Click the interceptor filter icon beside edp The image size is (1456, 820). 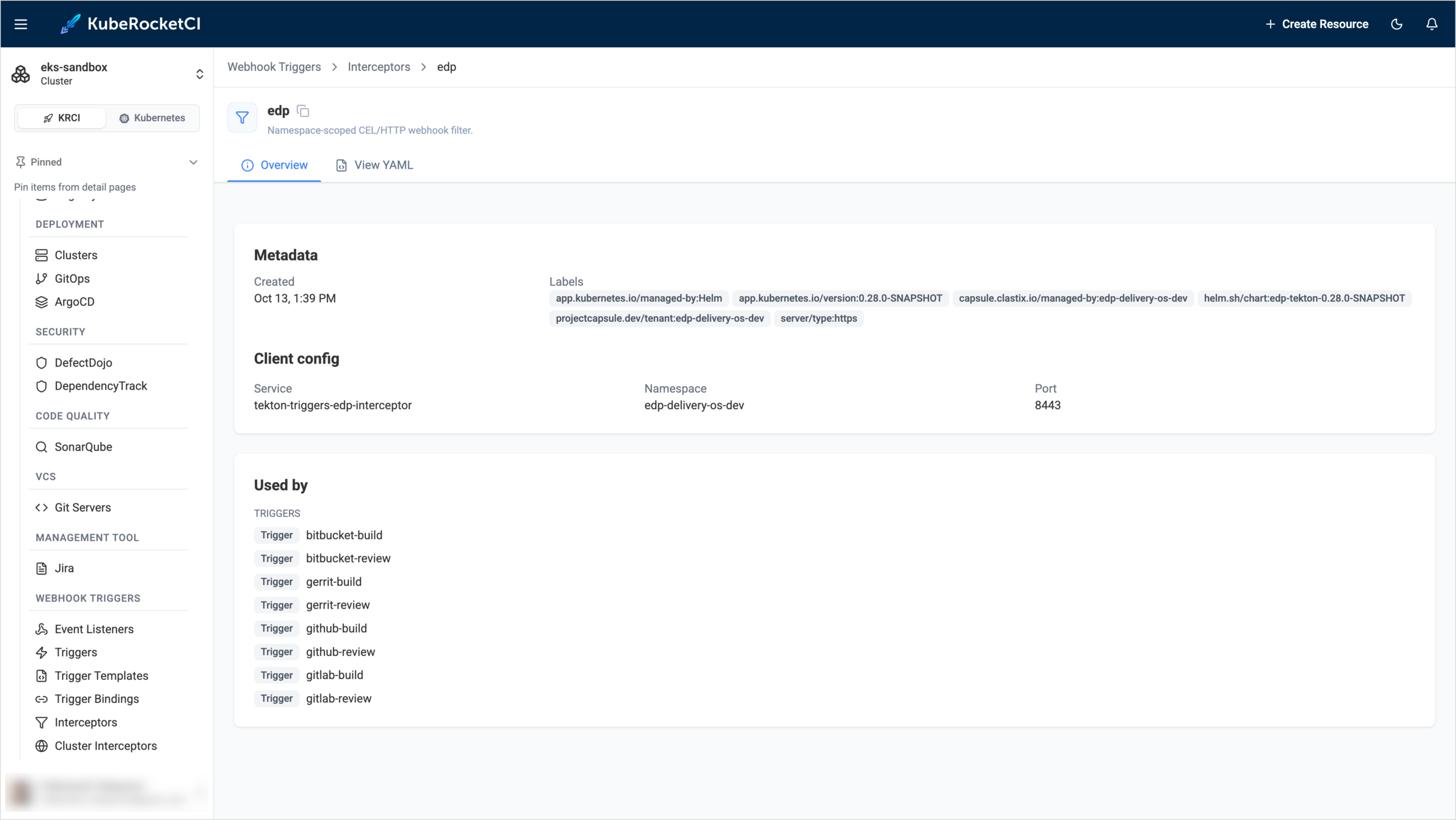pyautogui.click(x=242, y=118)
